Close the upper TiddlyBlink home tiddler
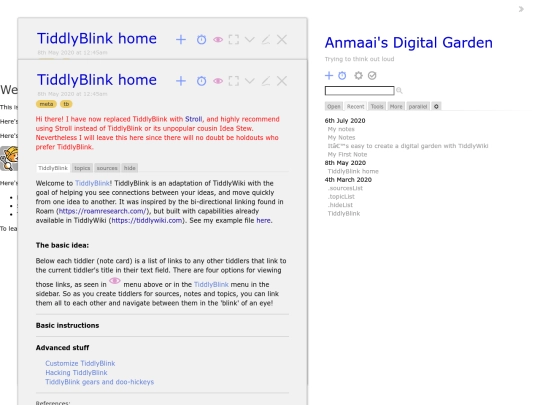The image size is (540, 405). [282, 40]
